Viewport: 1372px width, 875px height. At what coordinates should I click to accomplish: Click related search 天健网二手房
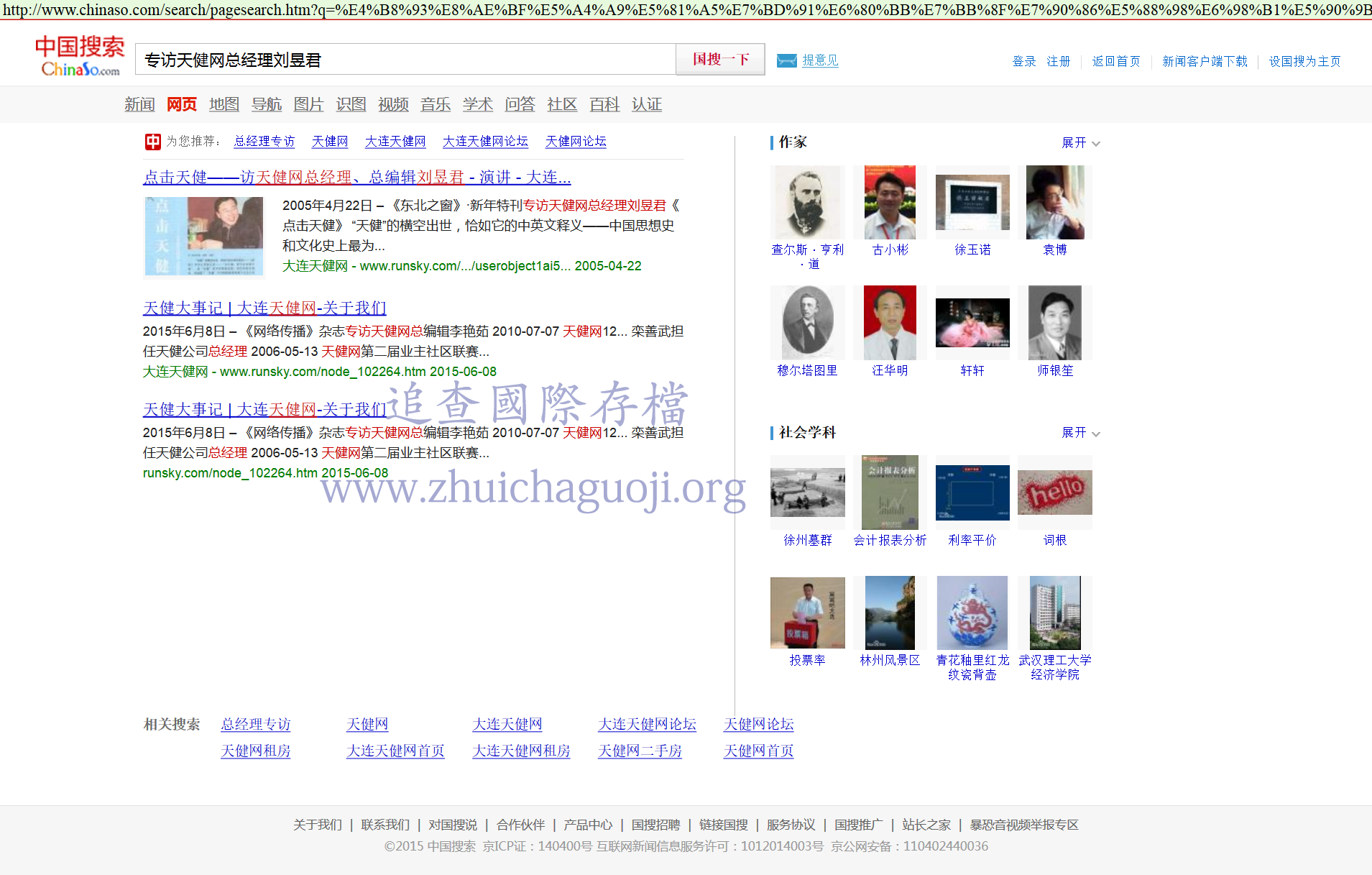point(640,751)
